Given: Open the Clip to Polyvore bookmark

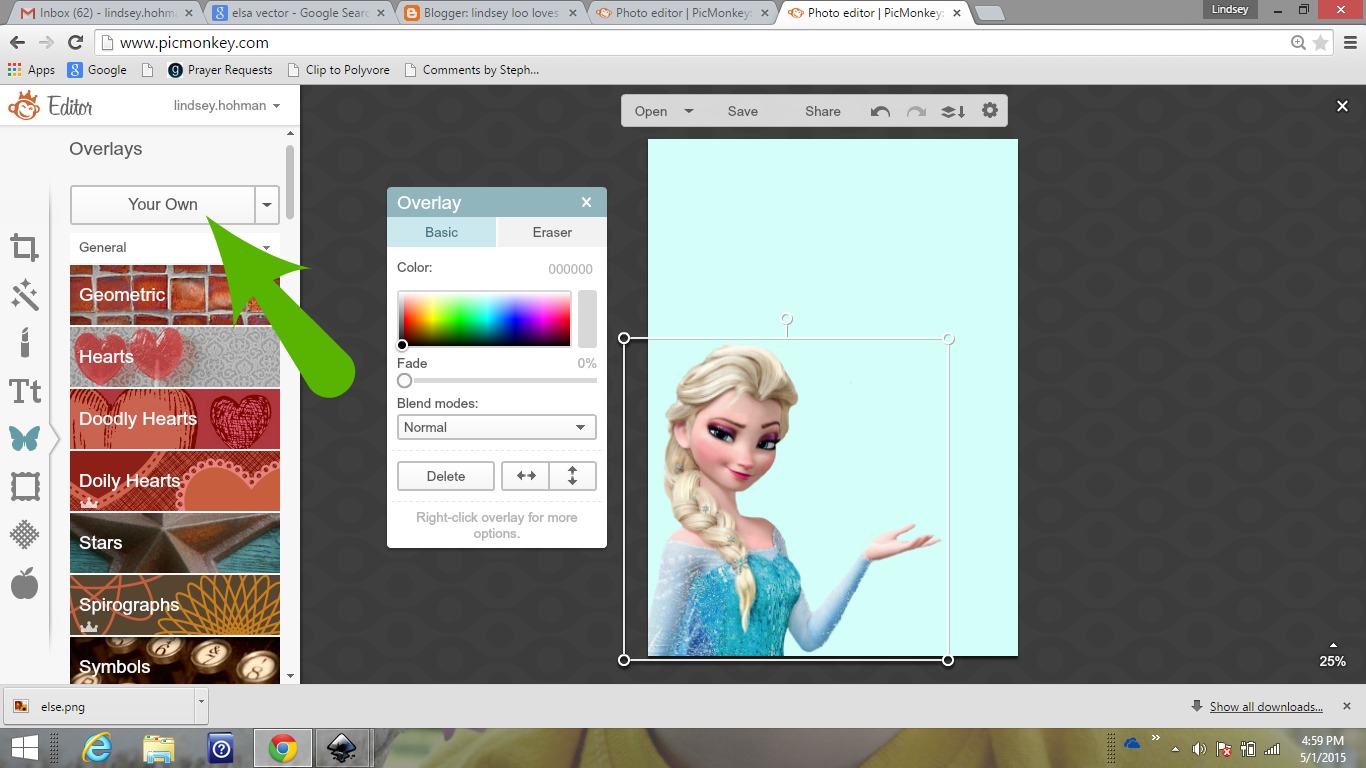Looking at the screenshot, I should point(338,70).
